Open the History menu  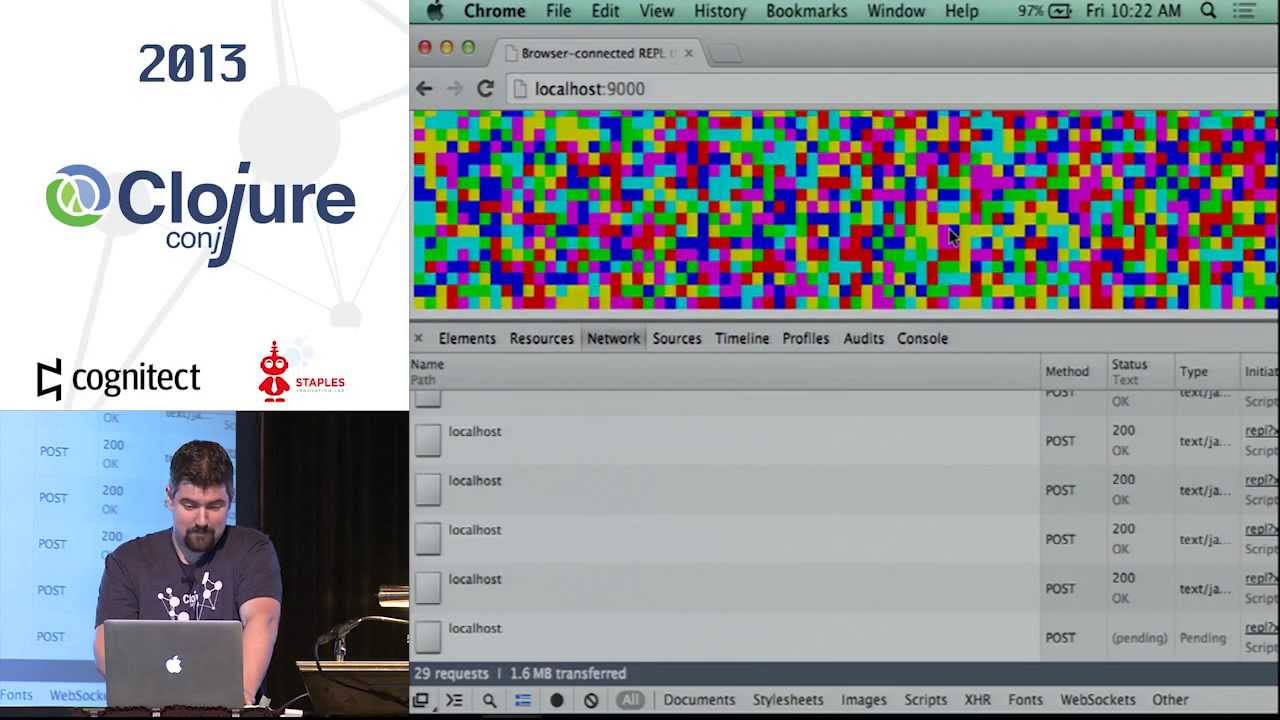point(720,11)
